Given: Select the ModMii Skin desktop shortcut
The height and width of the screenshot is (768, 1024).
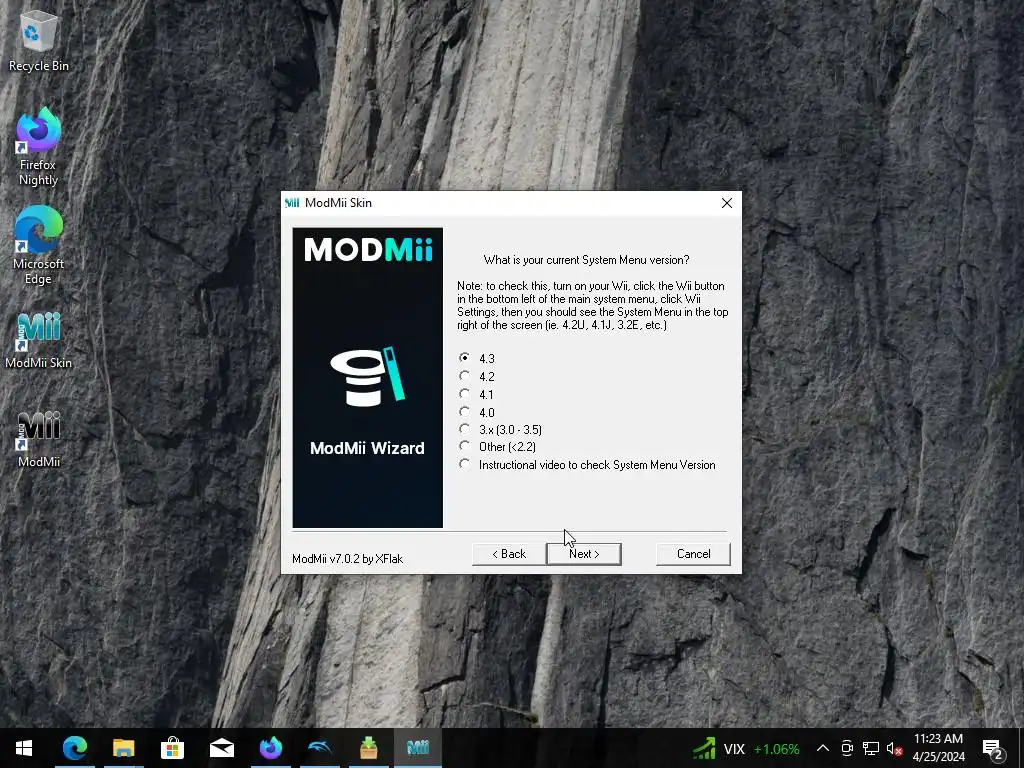Looking at the screenshot, I should (39, 341).
